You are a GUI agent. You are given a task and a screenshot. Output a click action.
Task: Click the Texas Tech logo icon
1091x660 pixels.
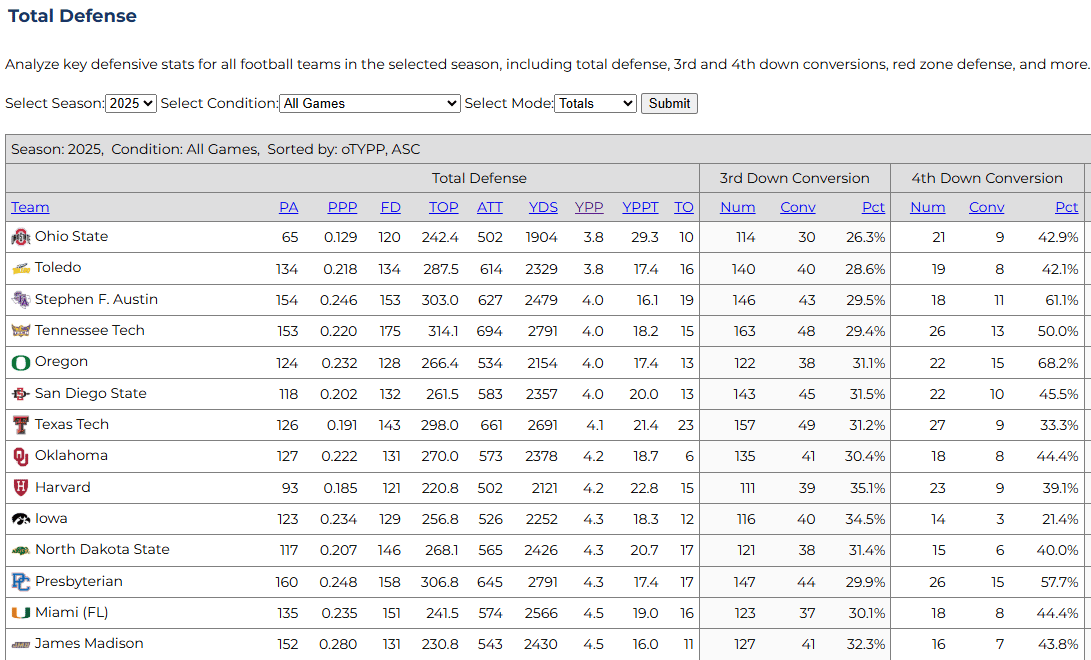[20, 425]
